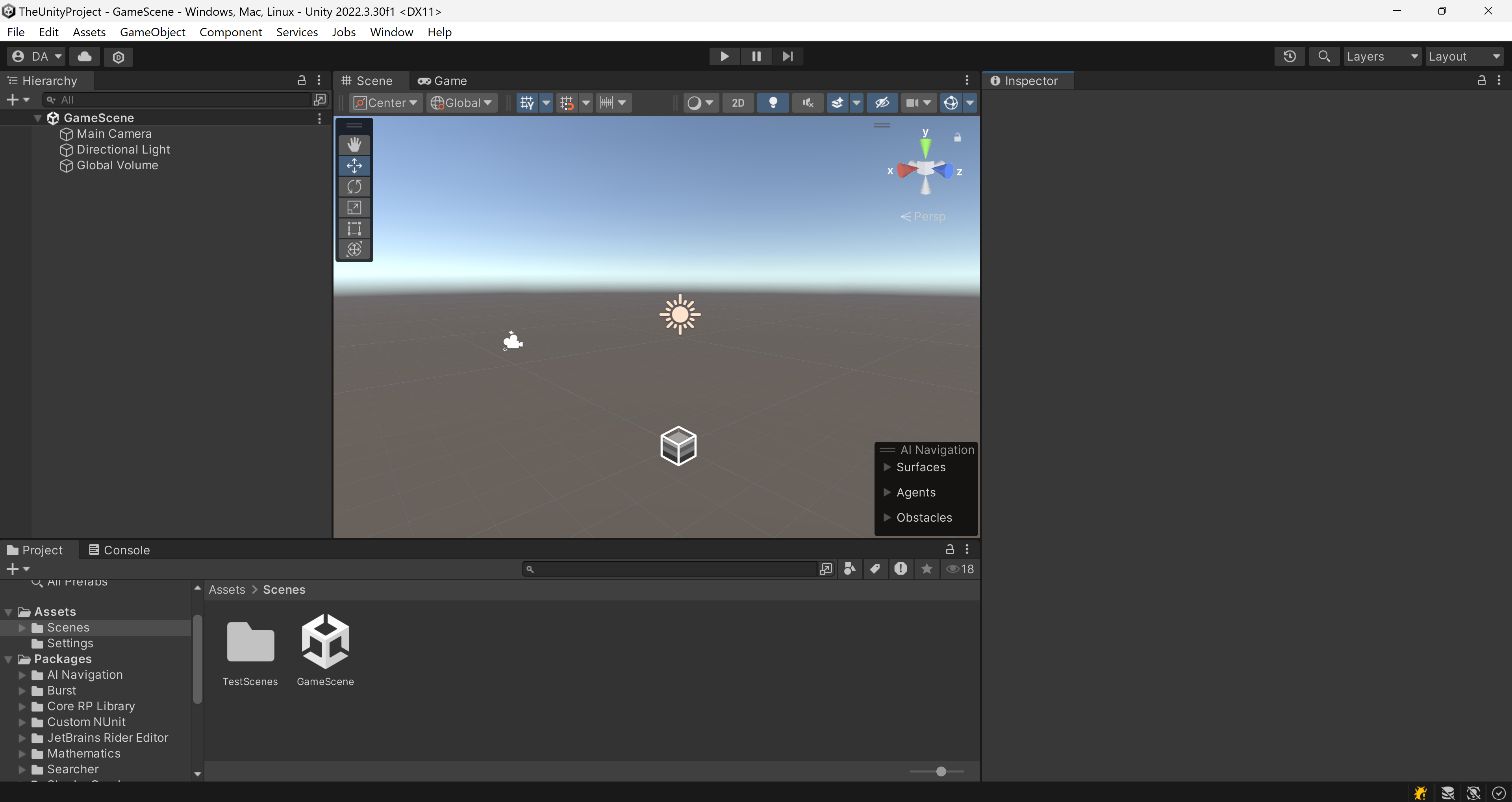Open Unity Cloud services icon
The image size is (1512, 802).
pyautogui.click(x=85, y=56)
